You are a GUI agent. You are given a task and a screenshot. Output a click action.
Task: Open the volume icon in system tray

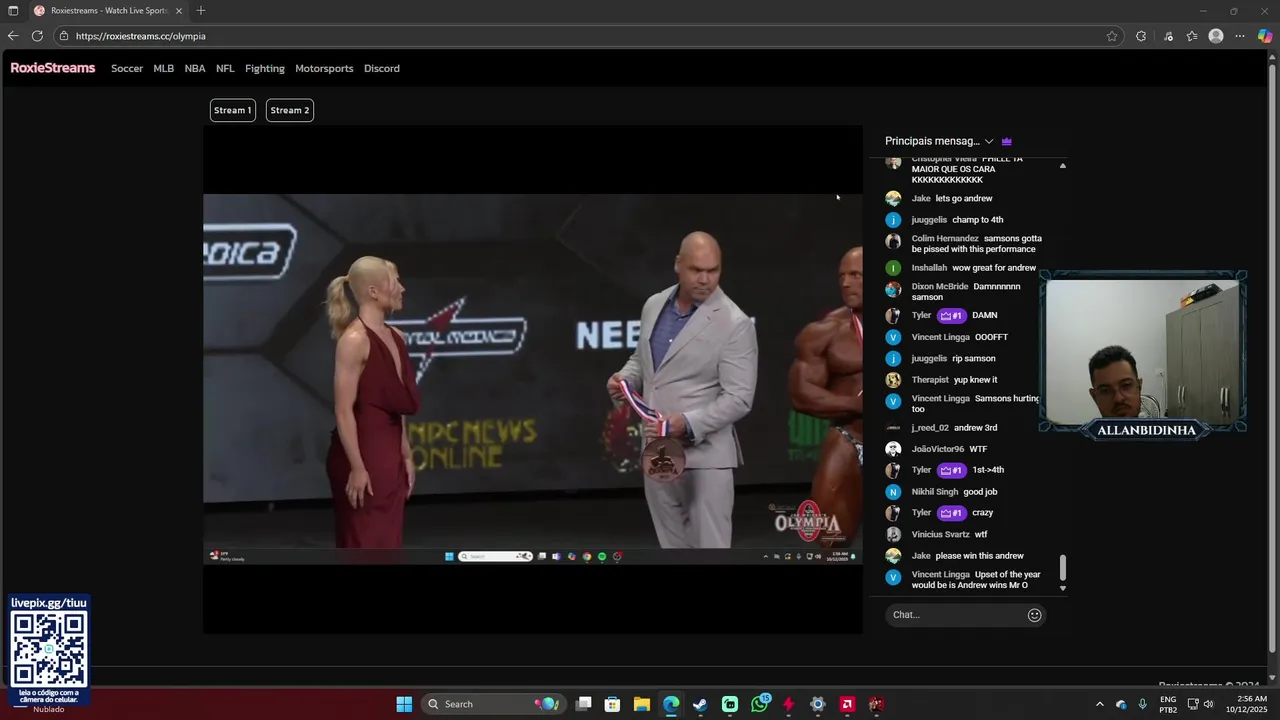(1209, 704)
